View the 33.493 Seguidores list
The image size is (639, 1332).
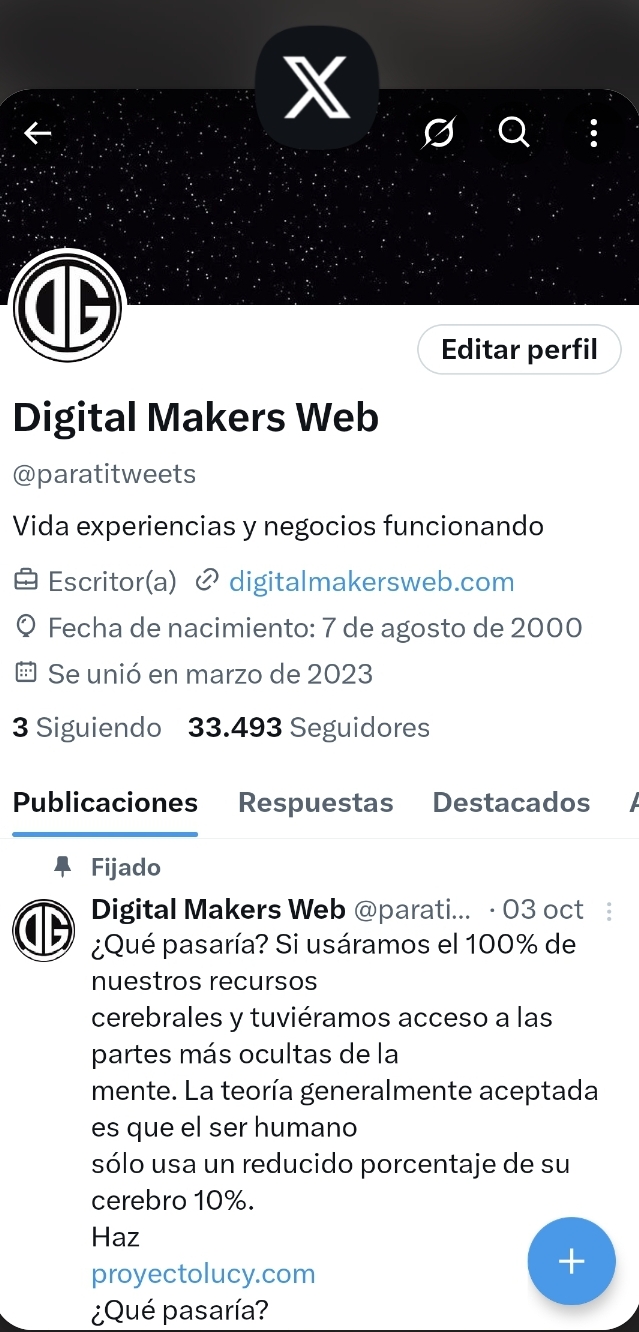pyautogui.click(x=309, y=727)
